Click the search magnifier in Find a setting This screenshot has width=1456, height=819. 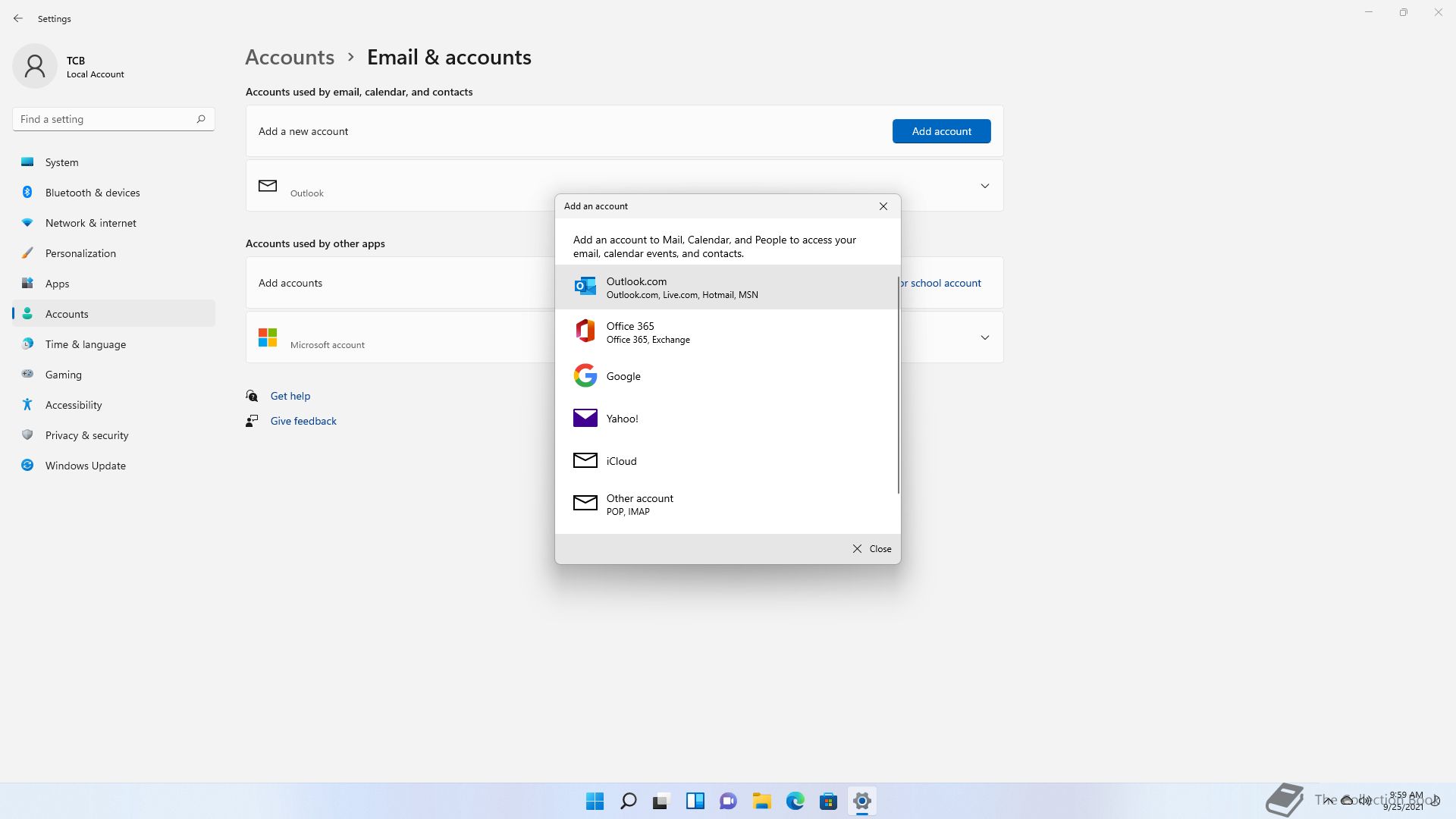point(201,119)
